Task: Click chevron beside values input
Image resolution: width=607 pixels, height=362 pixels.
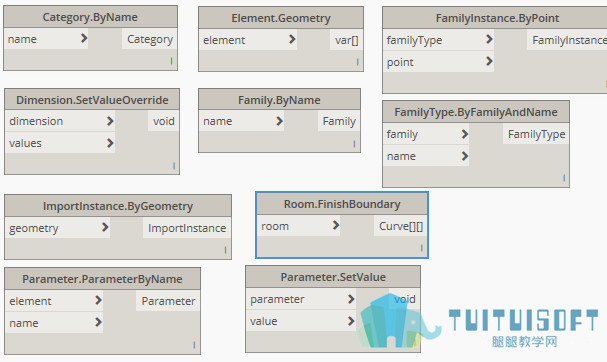Action: (110, 143)
